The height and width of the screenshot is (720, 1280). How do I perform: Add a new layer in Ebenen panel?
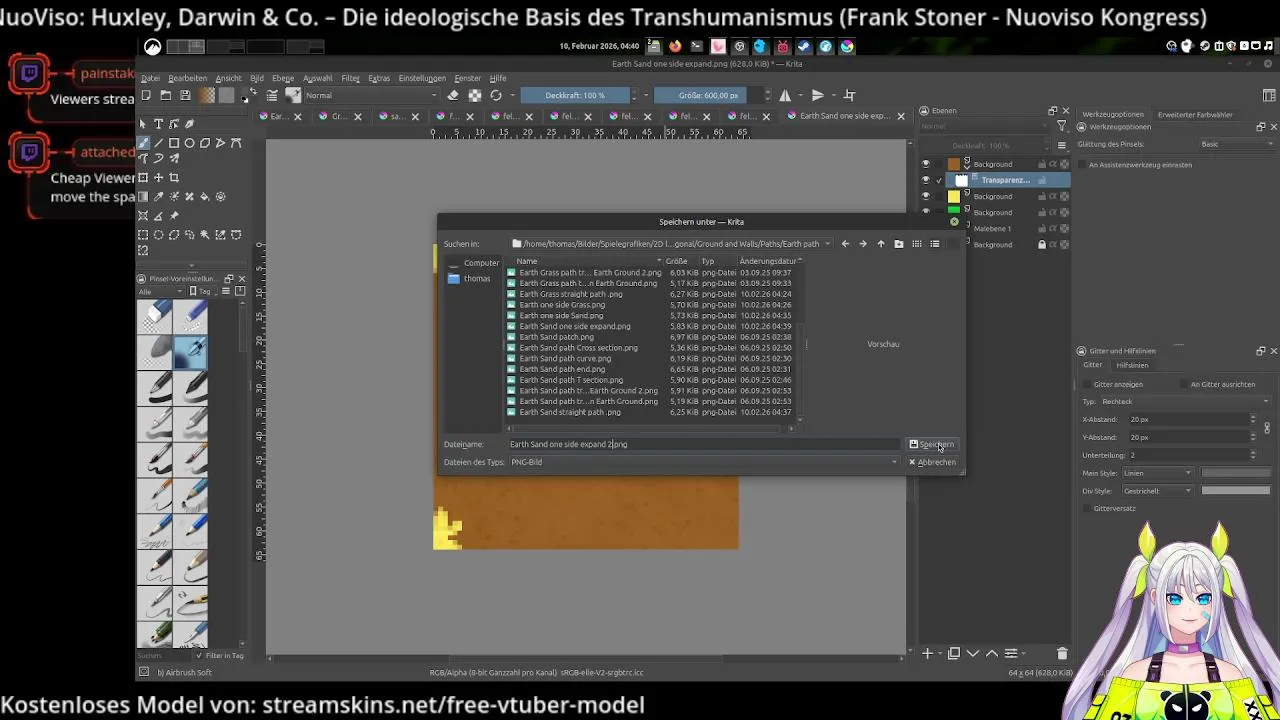[928, 653]
